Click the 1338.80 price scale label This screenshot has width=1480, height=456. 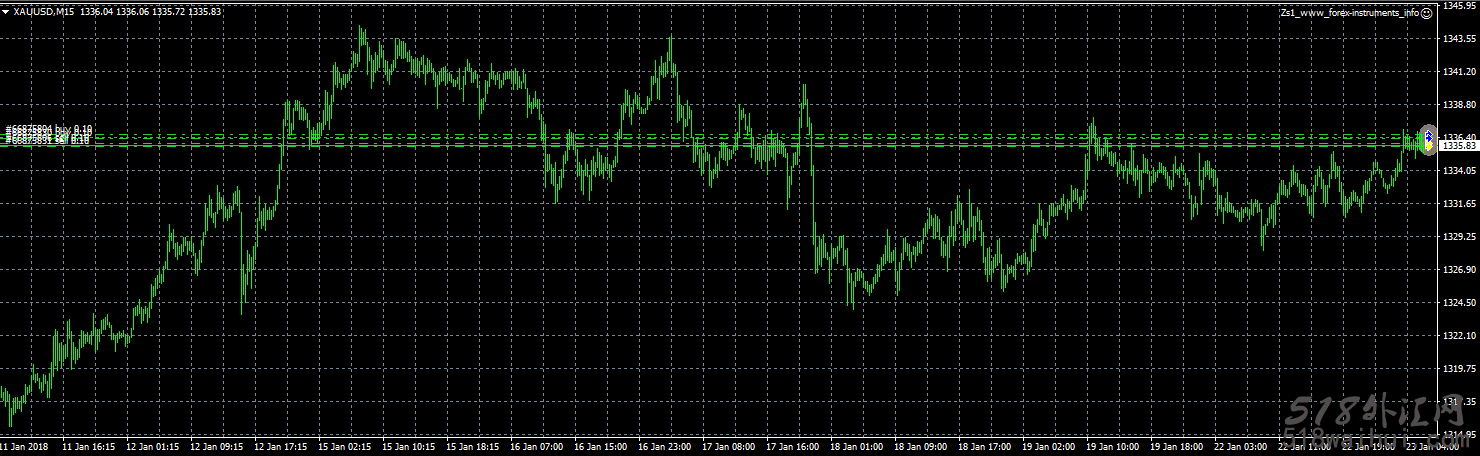[x=1460, y=105]
